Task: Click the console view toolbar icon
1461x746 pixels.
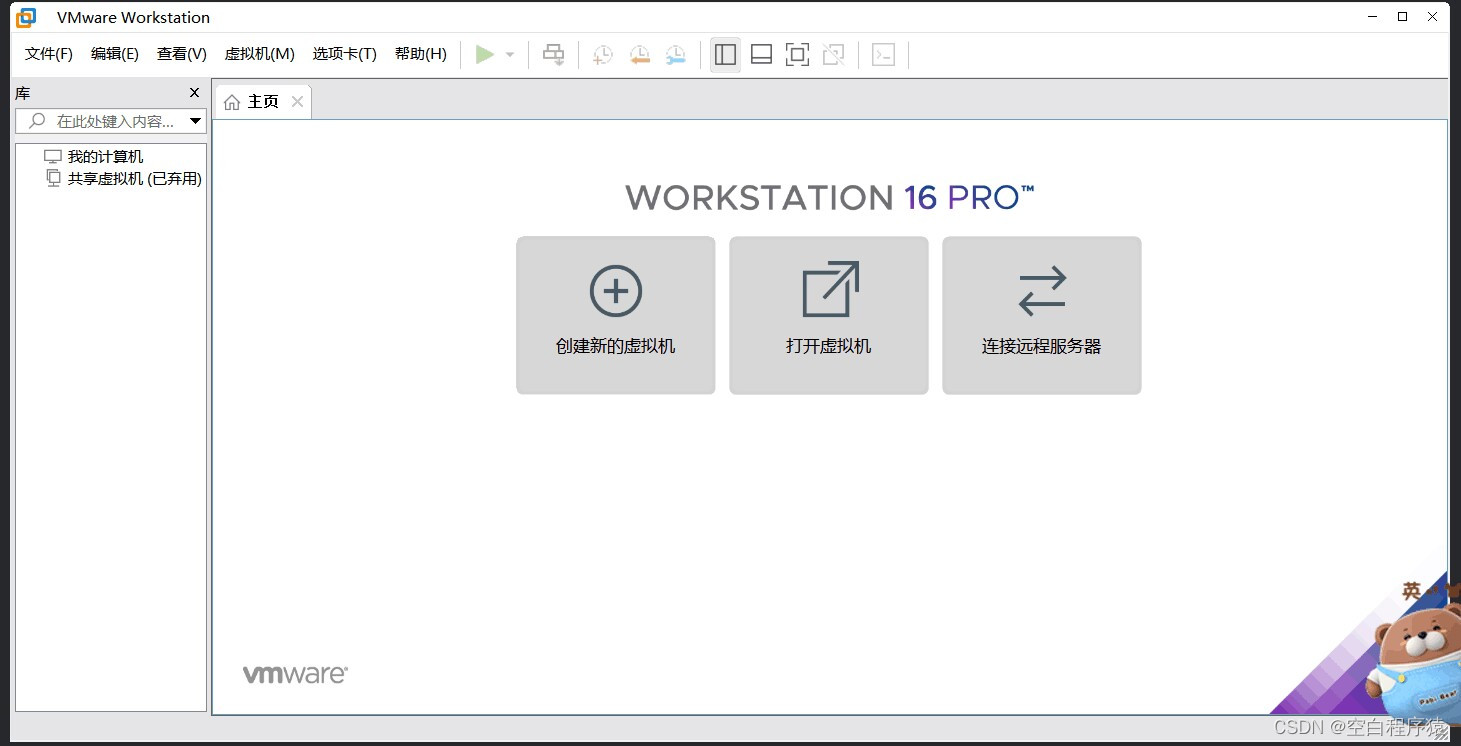Action: tap(883, 54)
